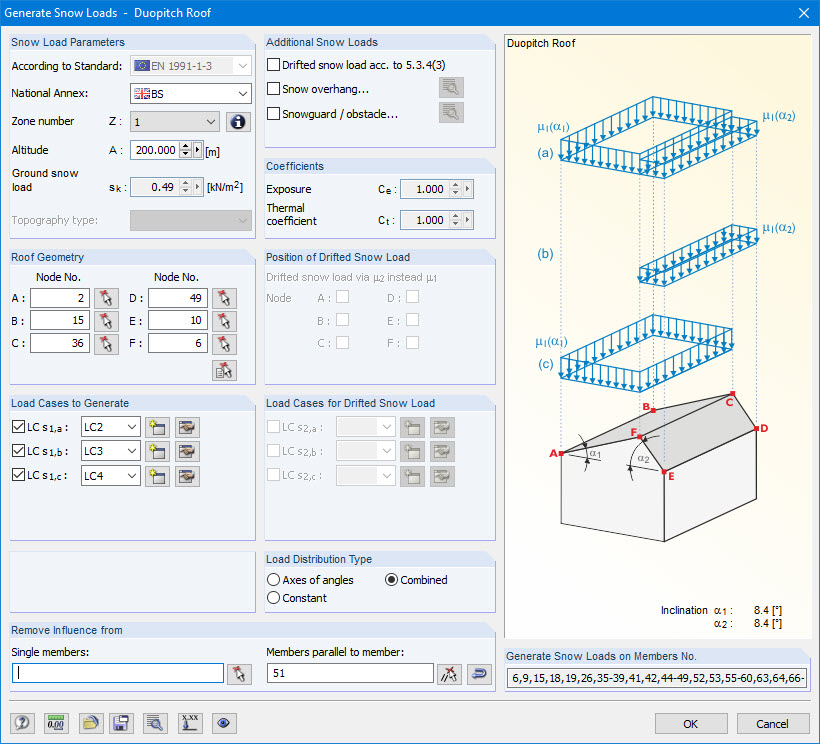Viewport: 820px width, 744px height.
Task: Confirm the dialog with OK
Action: (691, 723)
